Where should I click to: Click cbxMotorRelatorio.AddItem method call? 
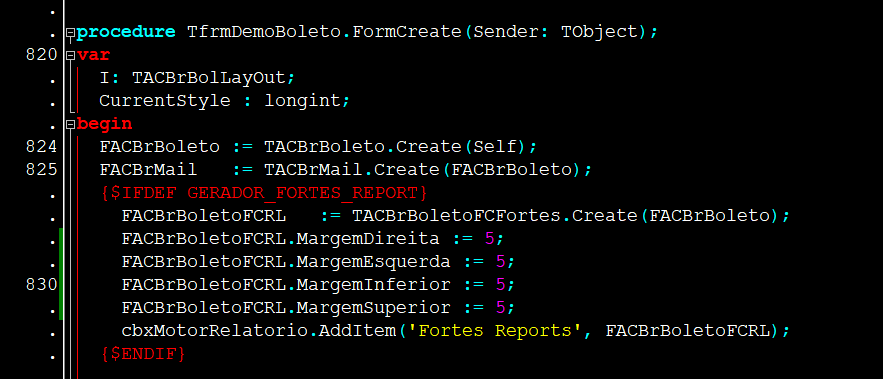pos(259,331)
